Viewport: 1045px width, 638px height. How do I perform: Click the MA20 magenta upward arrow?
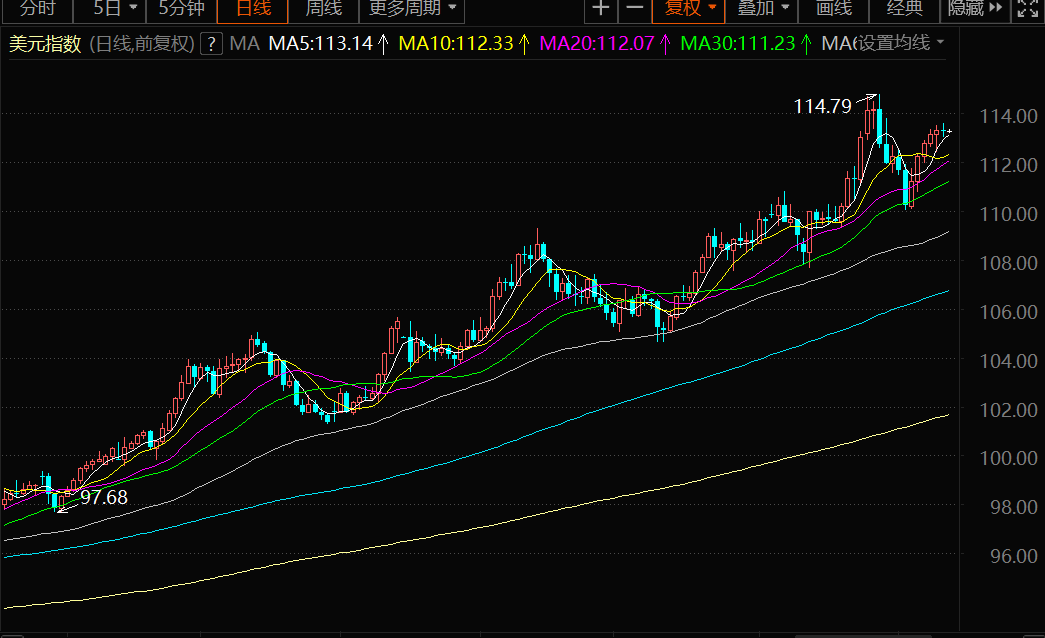pos(665,44)
